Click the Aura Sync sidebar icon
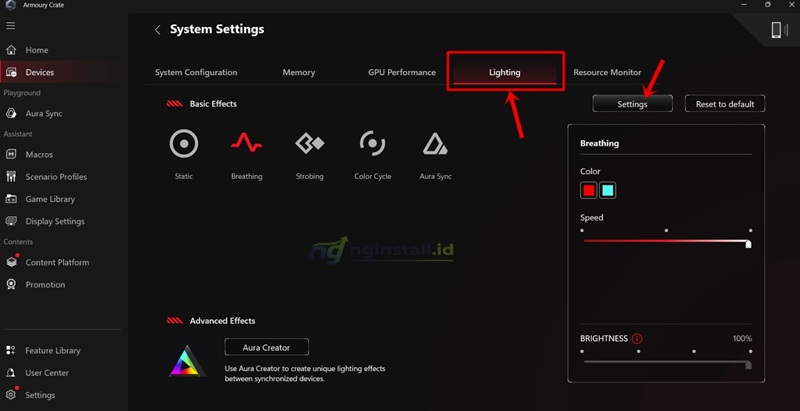The image size is (800, 411). pos(11,113)
